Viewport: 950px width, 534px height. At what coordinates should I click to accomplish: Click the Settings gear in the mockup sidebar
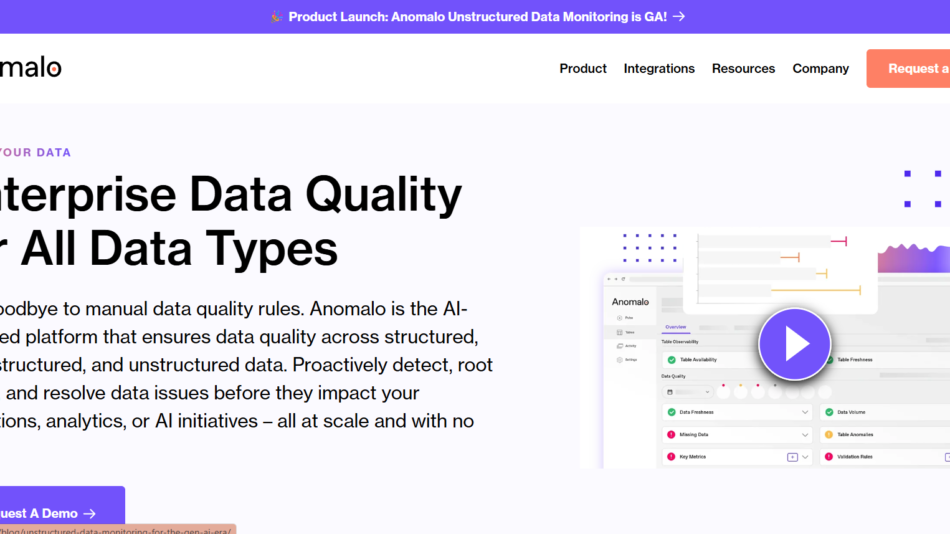620,359
